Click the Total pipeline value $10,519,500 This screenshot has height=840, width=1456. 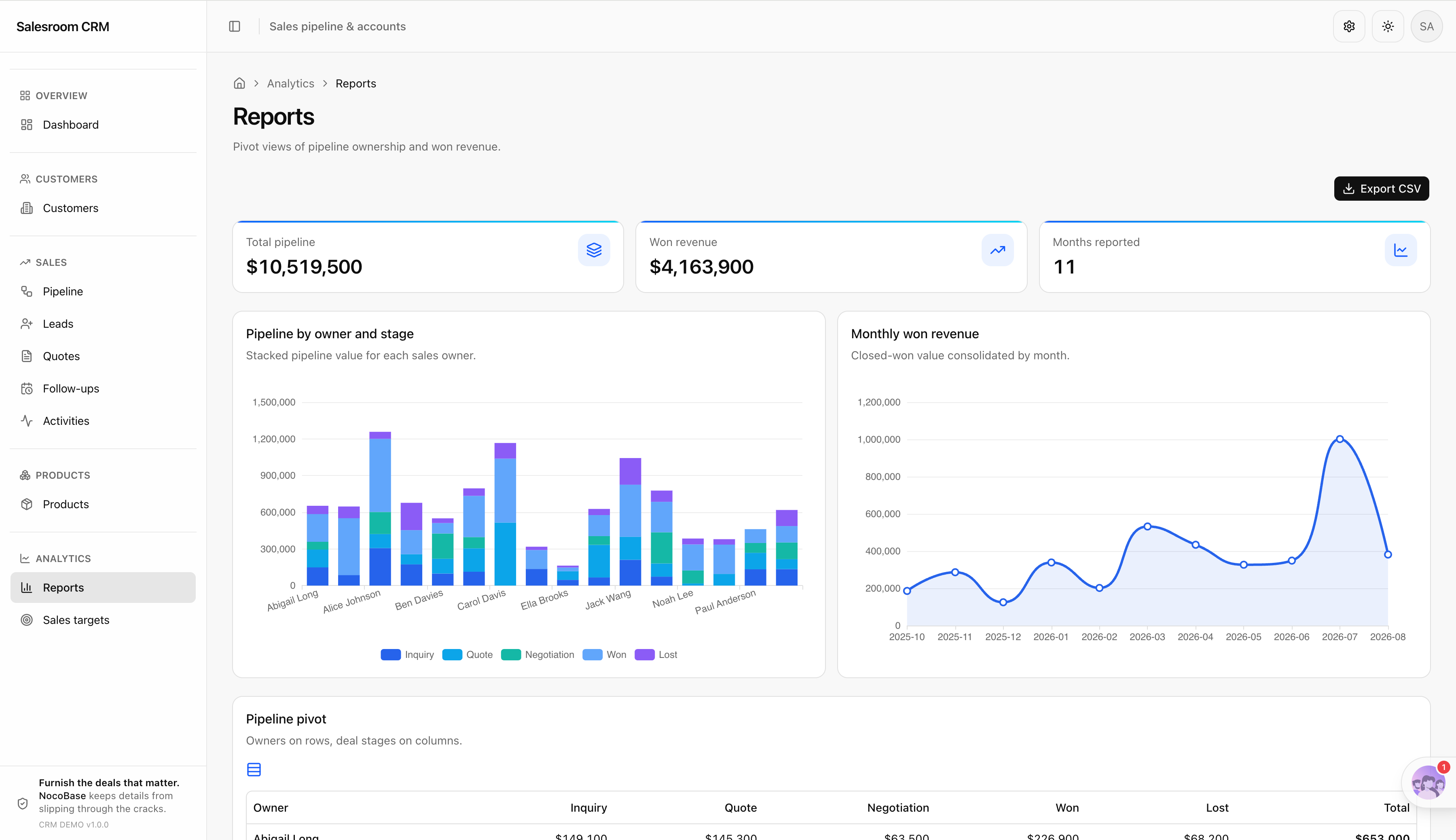click(x=304, y=267)
